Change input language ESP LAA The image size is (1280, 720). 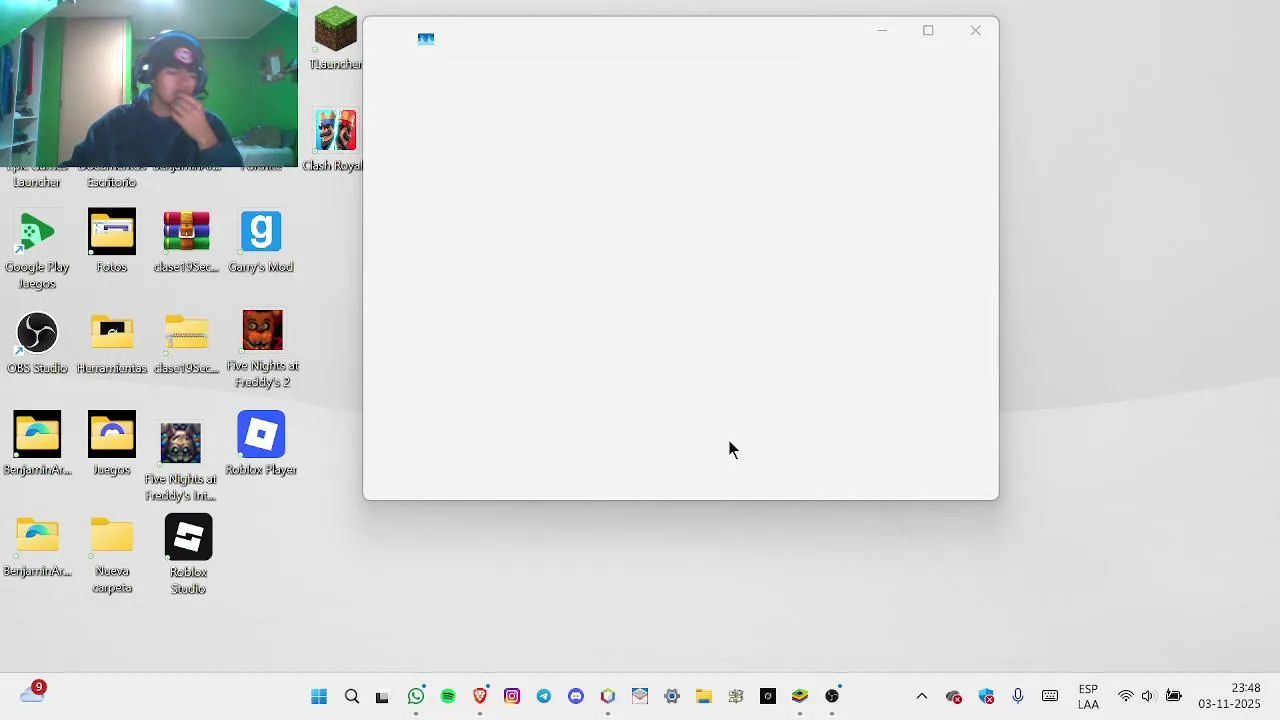(x=1088, y=697)
